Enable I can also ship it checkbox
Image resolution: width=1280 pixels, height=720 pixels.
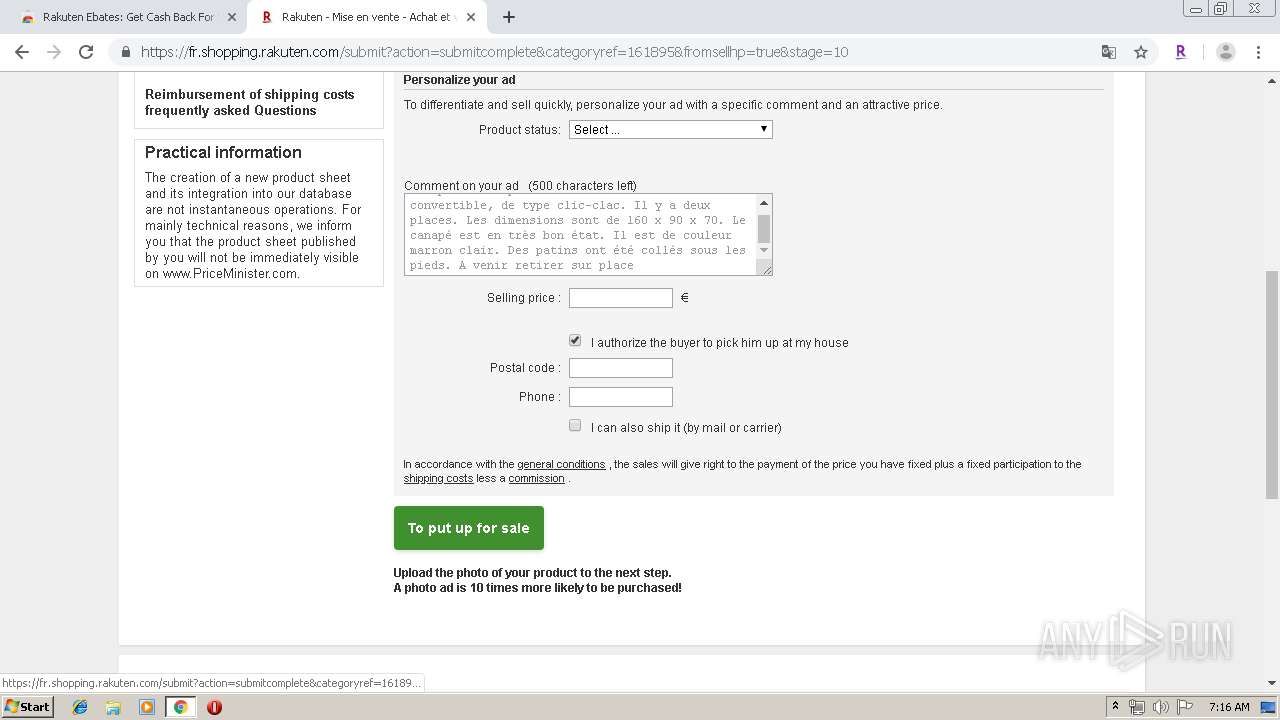(575, 426)
